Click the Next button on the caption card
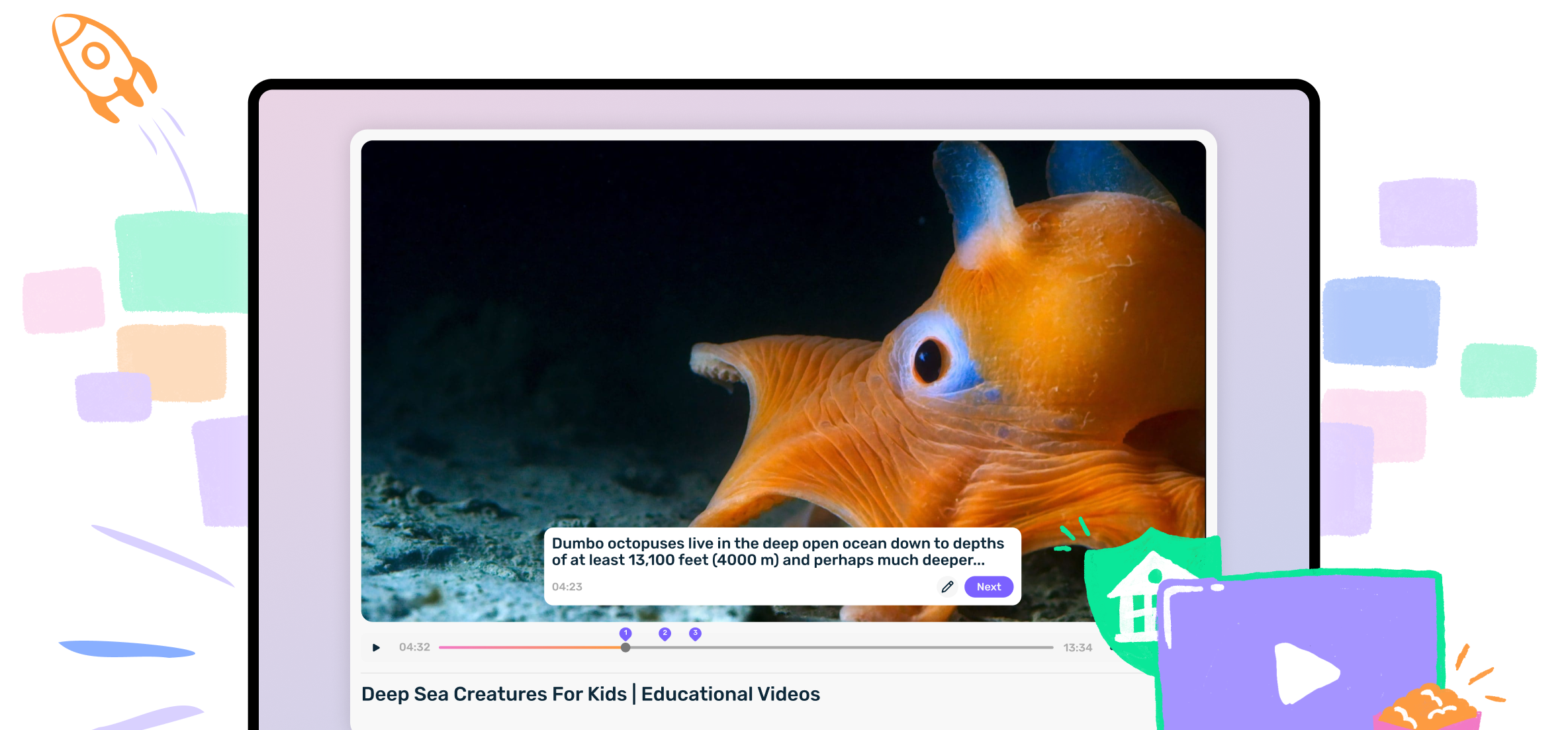1568x730 pixels. coord(989,586)
